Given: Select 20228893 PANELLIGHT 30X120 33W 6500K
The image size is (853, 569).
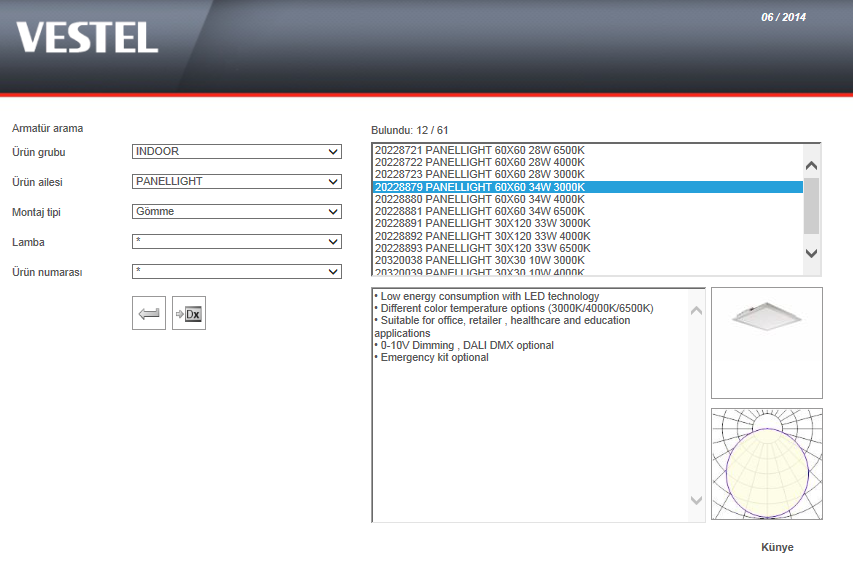Looking at the screenshot, I should (588, 248).
